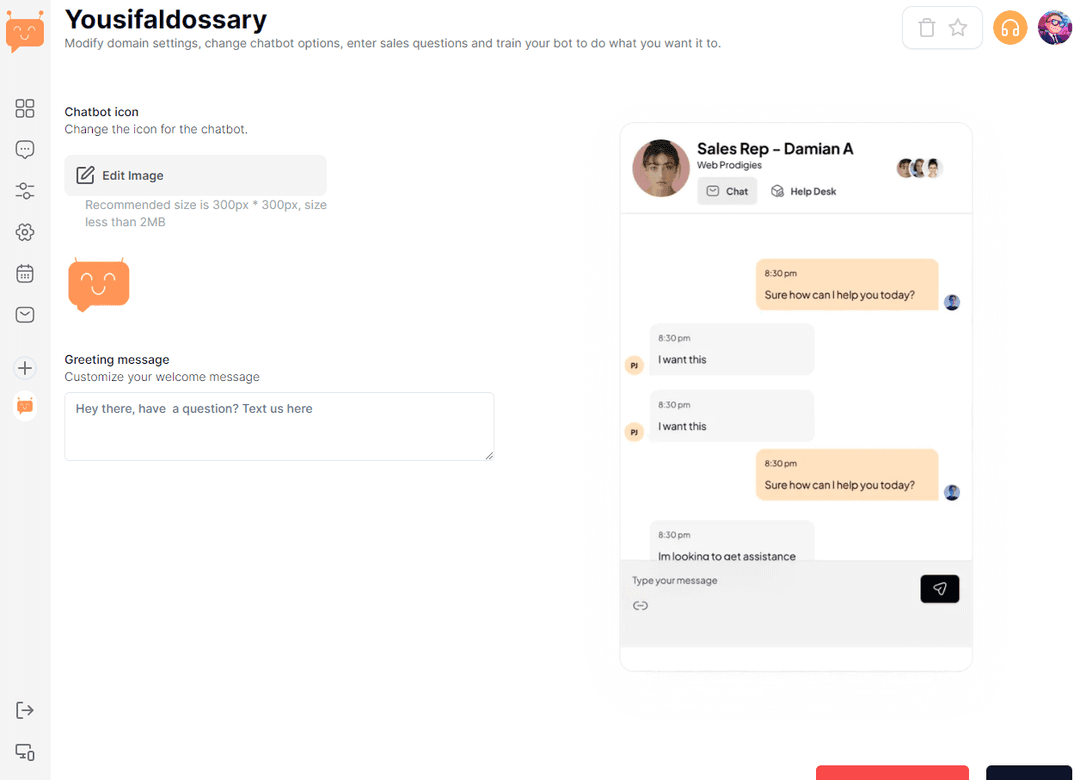This screenshot has width=1080, height=780.
Task: Open the settings gear icon
Action: [x=25, y=232]
